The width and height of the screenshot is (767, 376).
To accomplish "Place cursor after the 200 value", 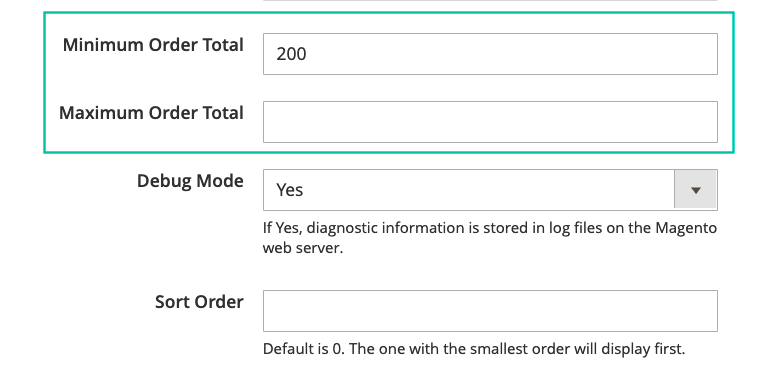I will pos(309,54).
